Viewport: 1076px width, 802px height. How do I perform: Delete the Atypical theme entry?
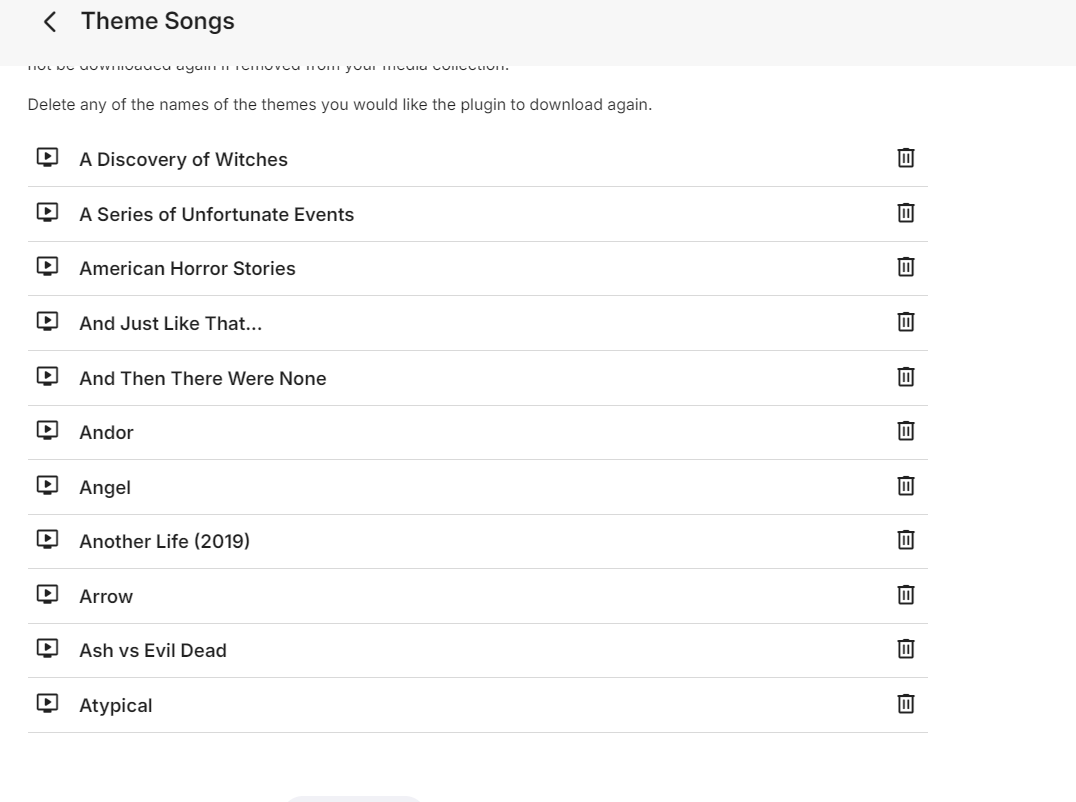905,704
